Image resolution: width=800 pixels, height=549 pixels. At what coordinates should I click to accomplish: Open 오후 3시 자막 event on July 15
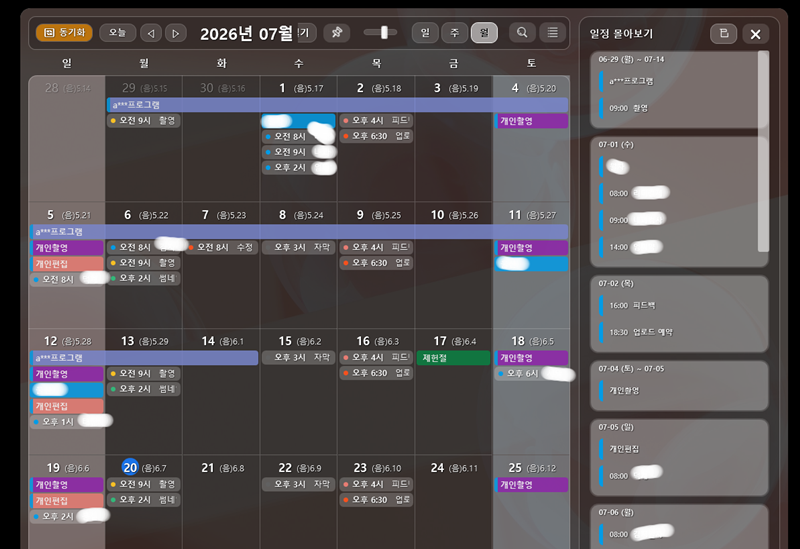point(298,358)
